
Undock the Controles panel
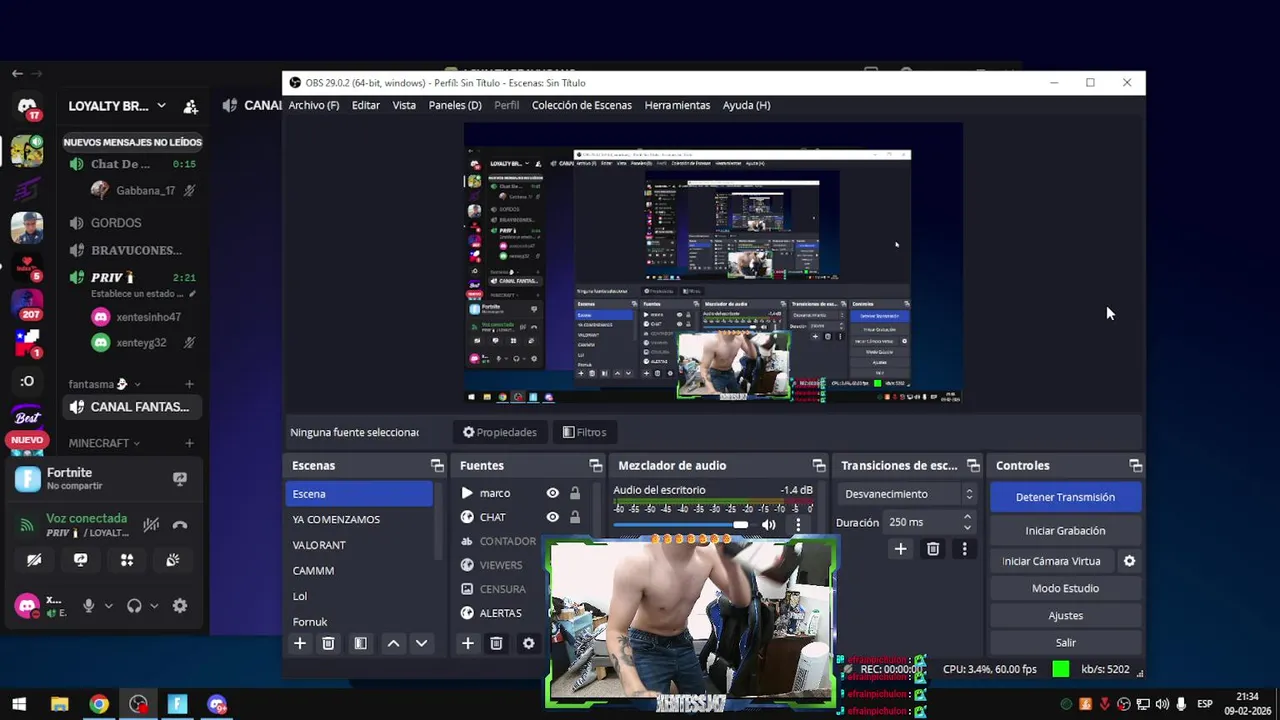[x=1135, y=466]
